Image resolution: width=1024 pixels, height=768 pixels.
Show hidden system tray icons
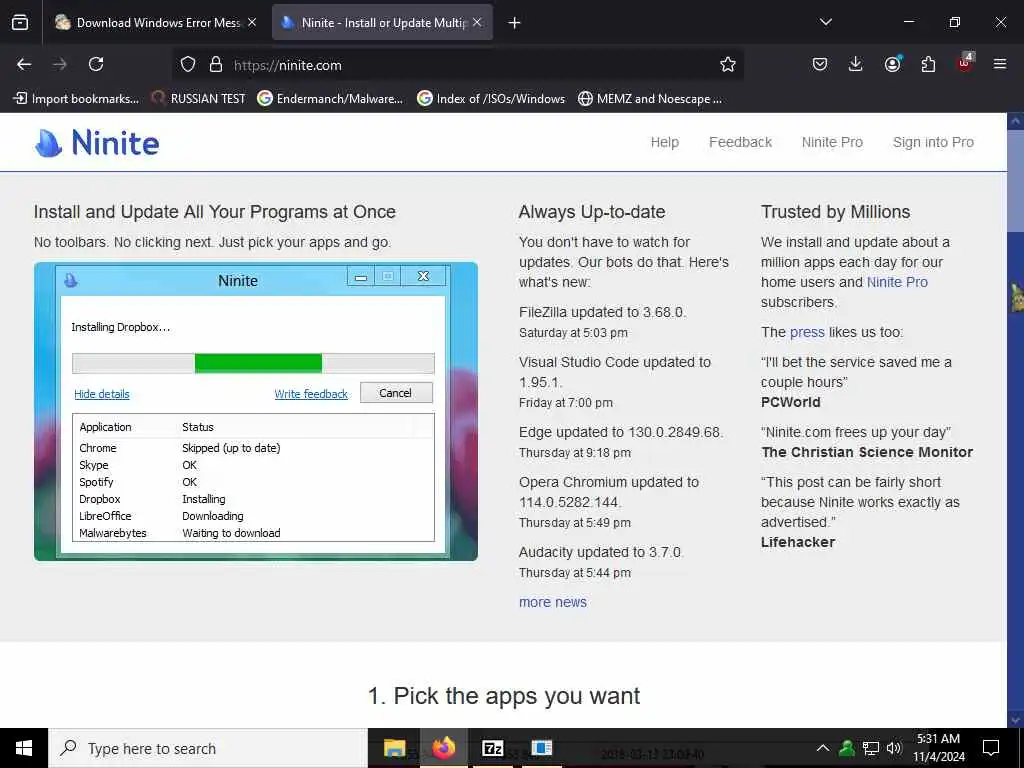[x=823, y=748]
